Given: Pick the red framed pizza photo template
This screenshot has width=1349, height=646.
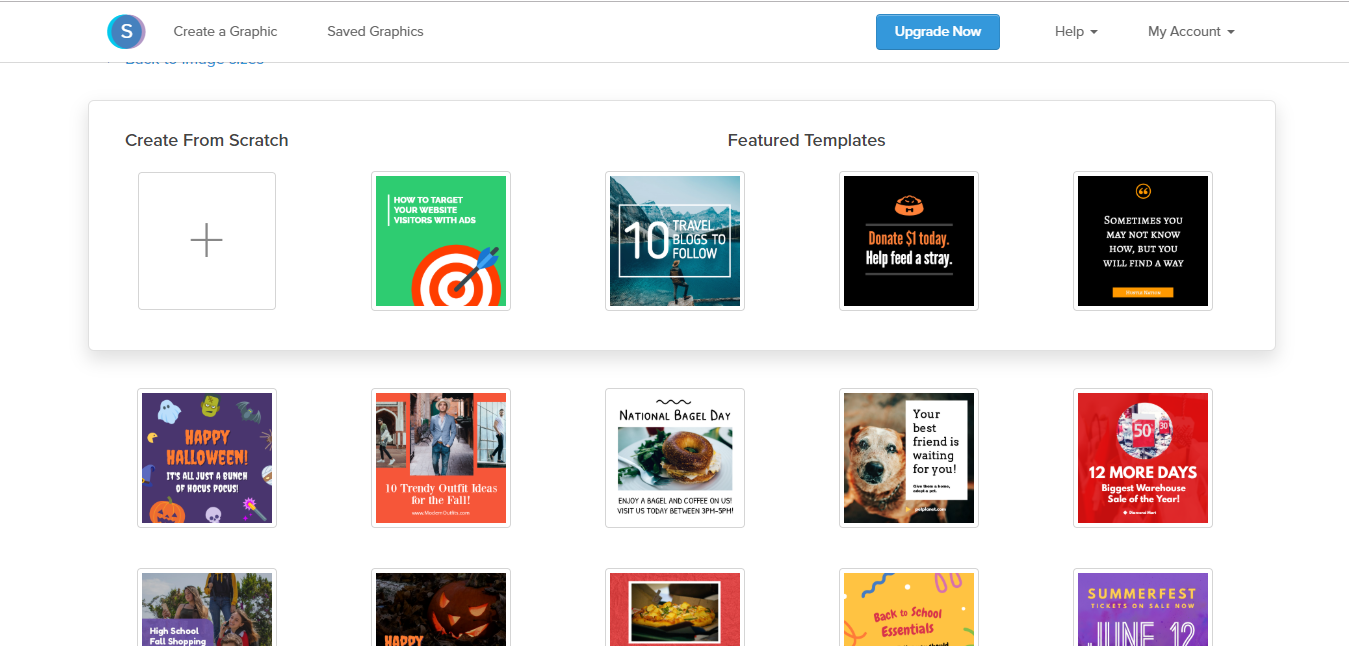Looking at the screenshot, I should (675, 607).
